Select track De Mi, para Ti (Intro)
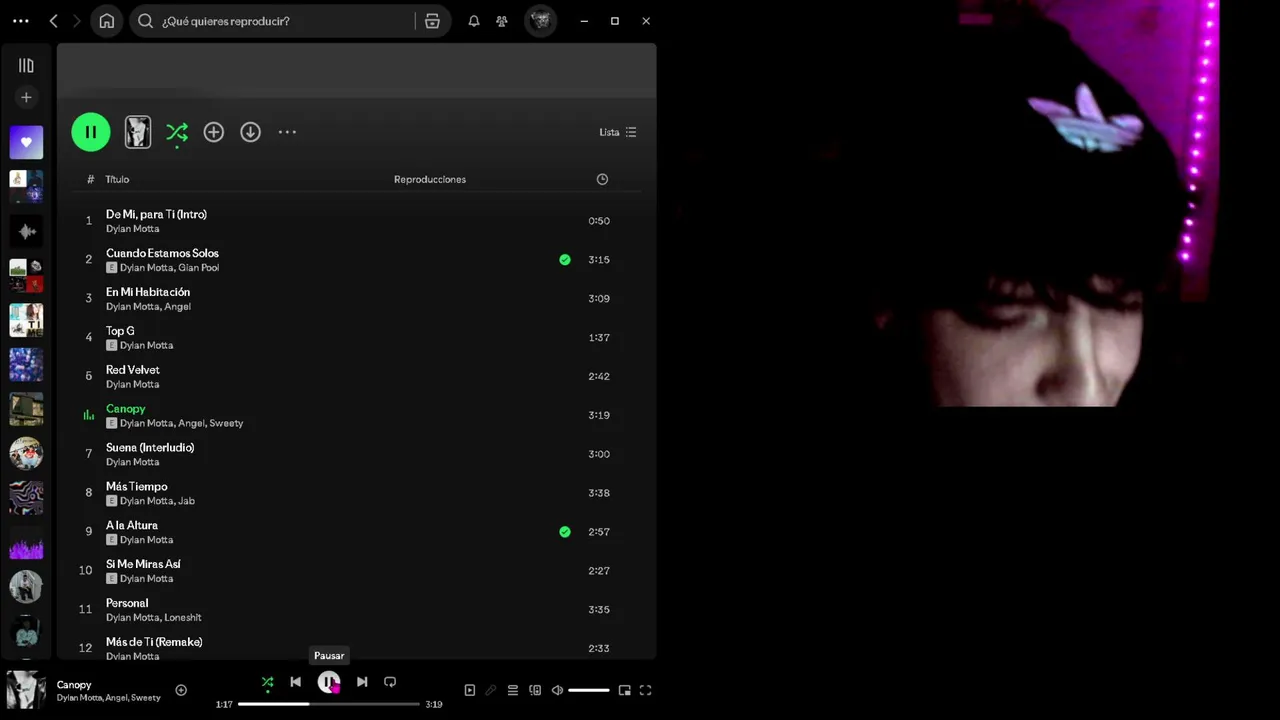Screen dimensions: 1280x720 tap(156, 214)
